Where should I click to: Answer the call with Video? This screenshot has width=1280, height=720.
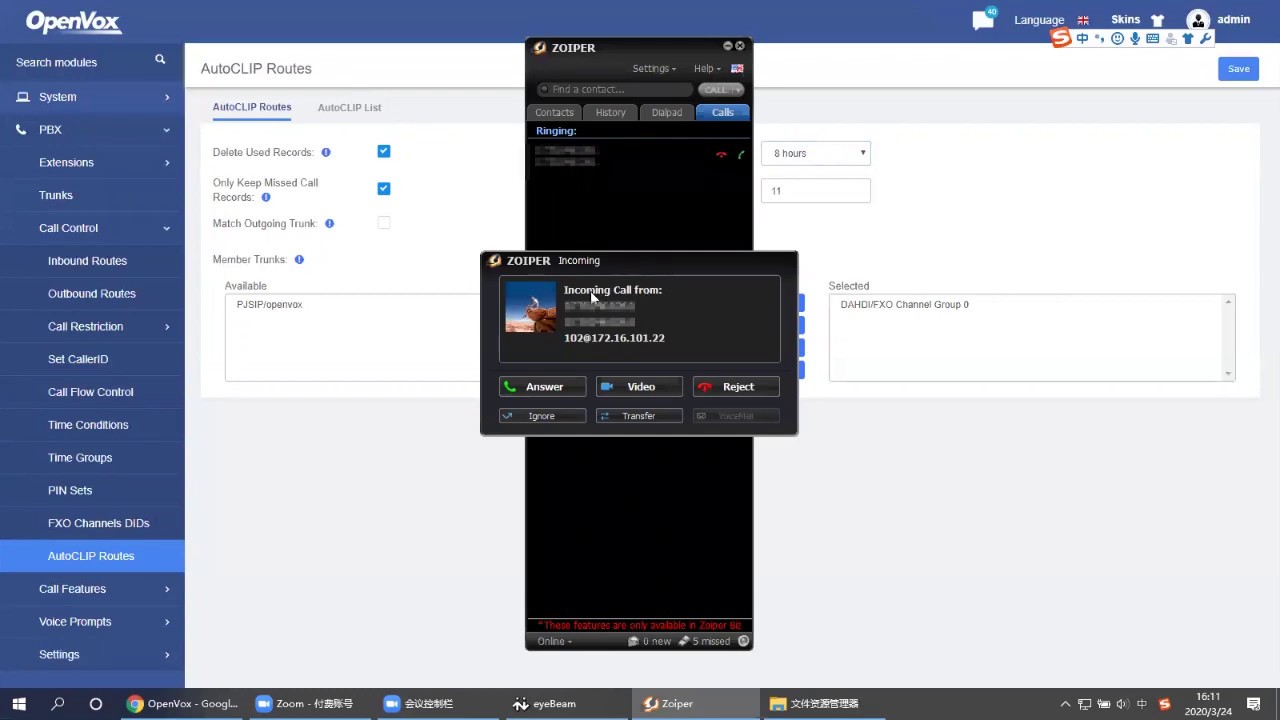tap(639, 387)
